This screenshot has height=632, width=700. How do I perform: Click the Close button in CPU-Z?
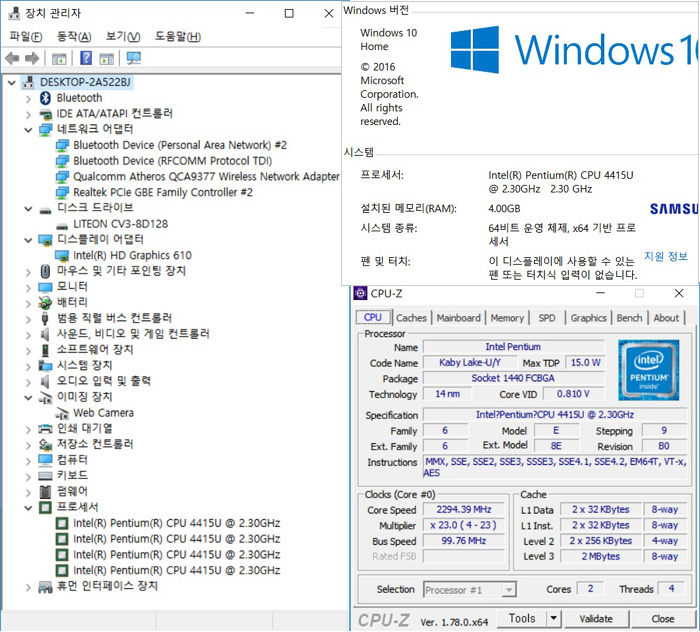click(662, 619)
